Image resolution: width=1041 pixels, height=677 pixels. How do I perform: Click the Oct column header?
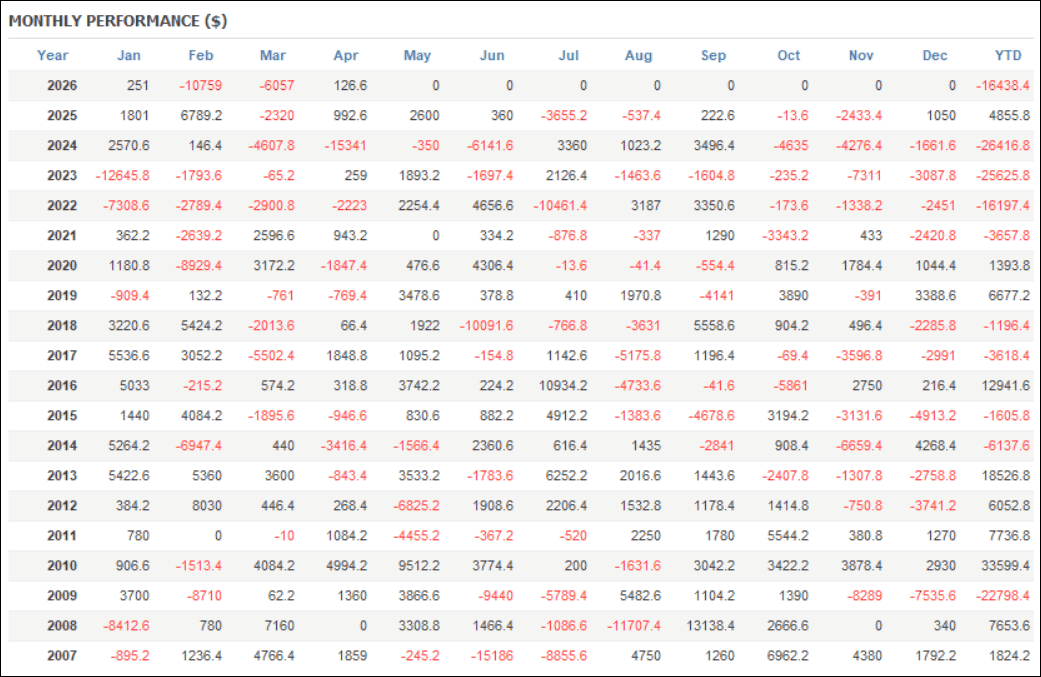789,56
